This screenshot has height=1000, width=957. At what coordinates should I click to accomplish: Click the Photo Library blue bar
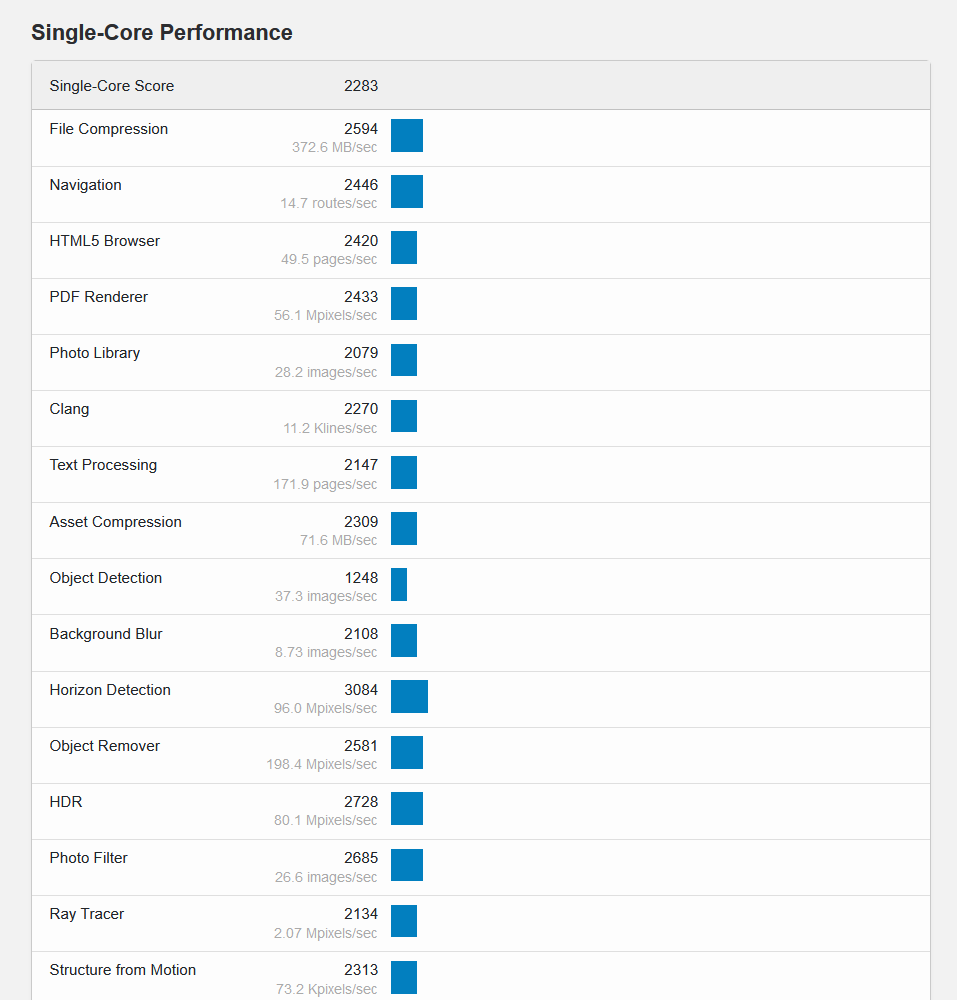[x=403, y=360]
